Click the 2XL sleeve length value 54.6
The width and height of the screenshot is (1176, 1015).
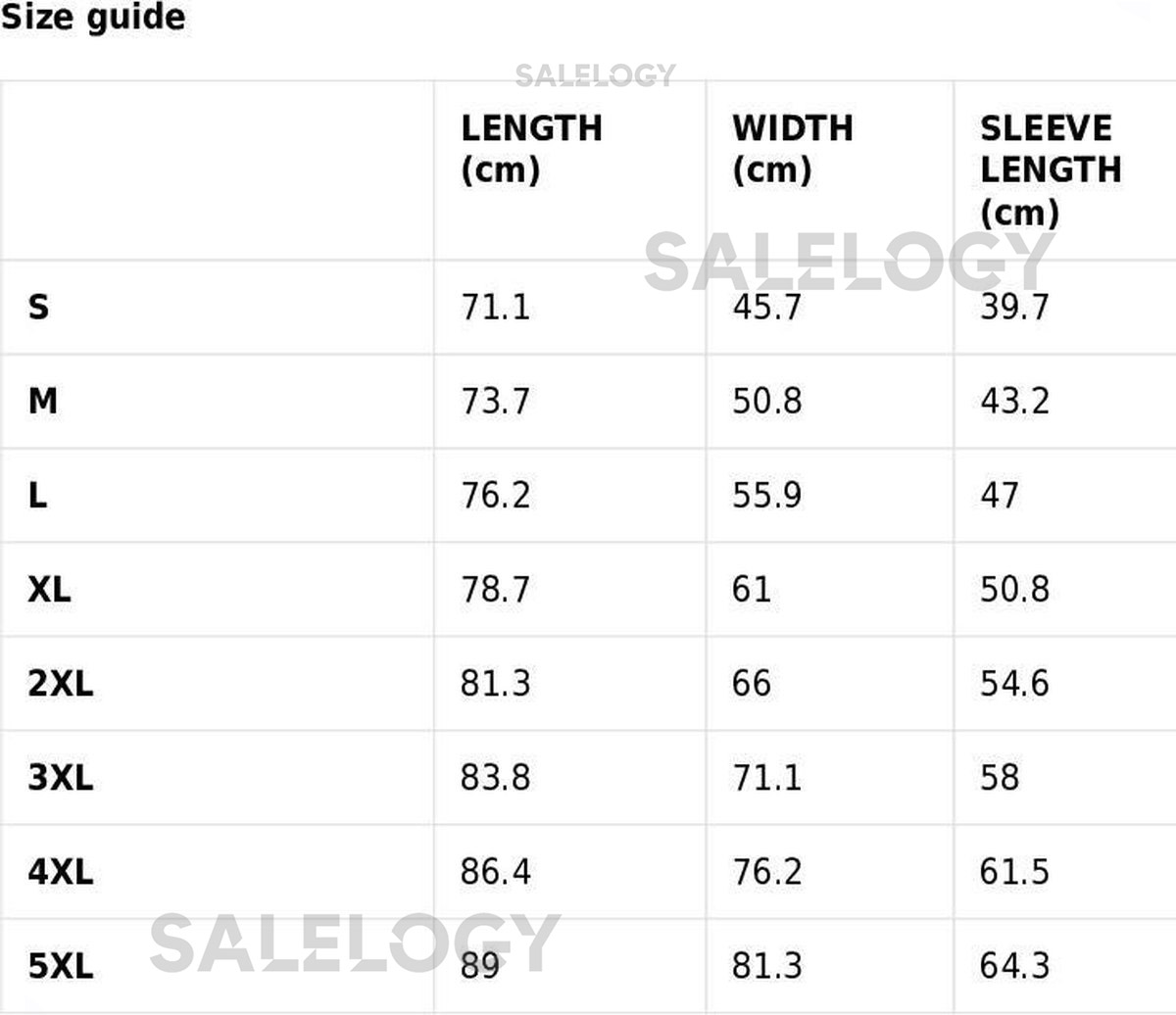click(1014, 684)
